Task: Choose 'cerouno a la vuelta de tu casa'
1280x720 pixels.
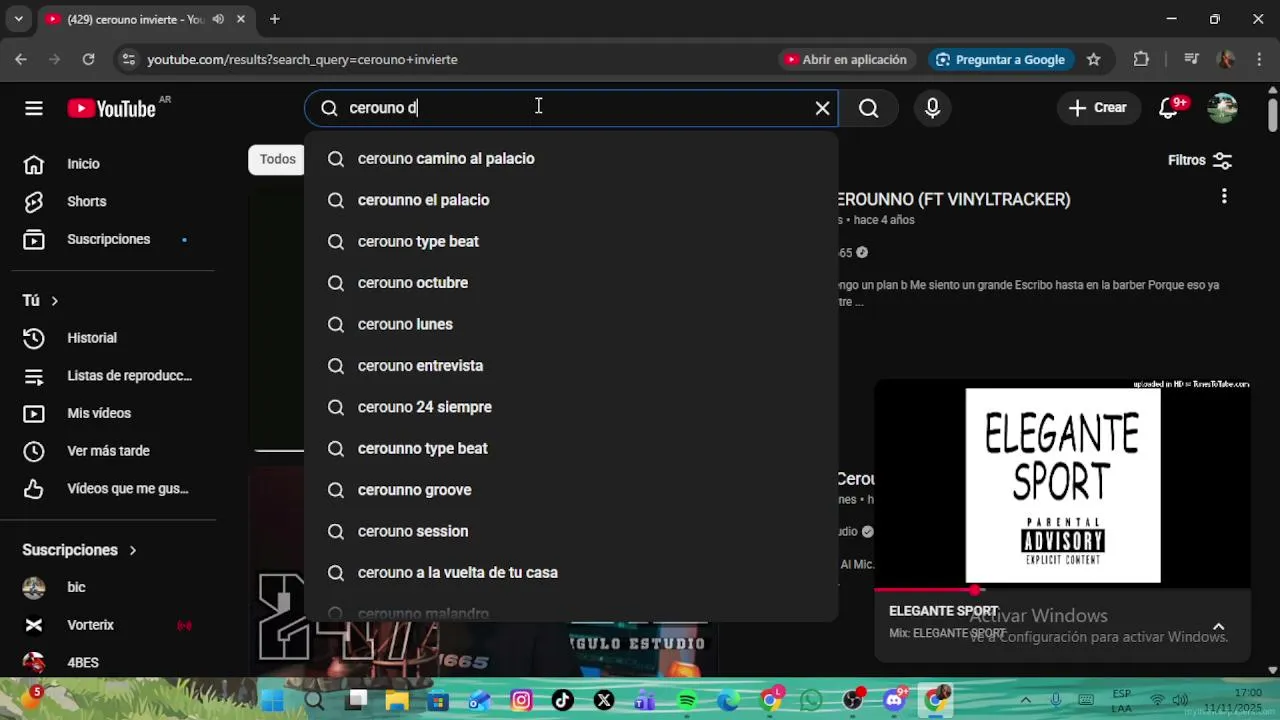Action: [571, 573]
